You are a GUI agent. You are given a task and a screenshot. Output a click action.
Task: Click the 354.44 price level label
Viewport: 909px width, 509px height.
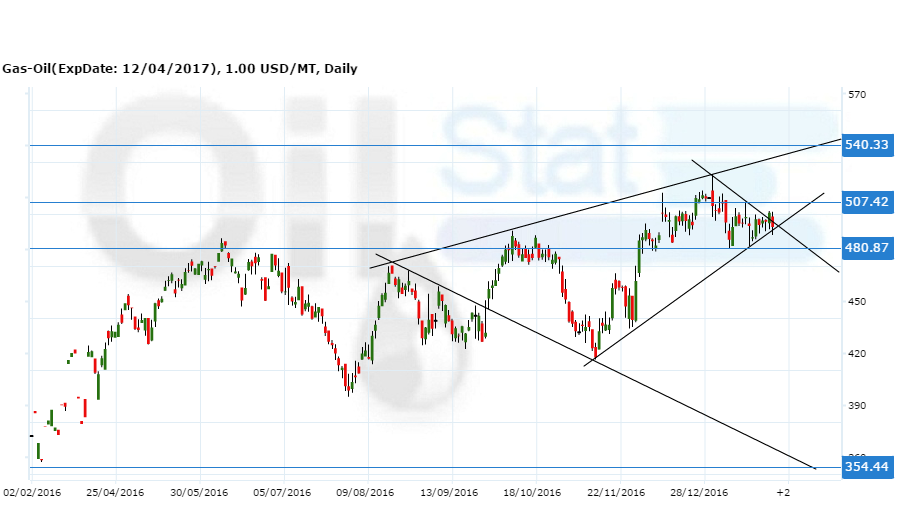866,467
